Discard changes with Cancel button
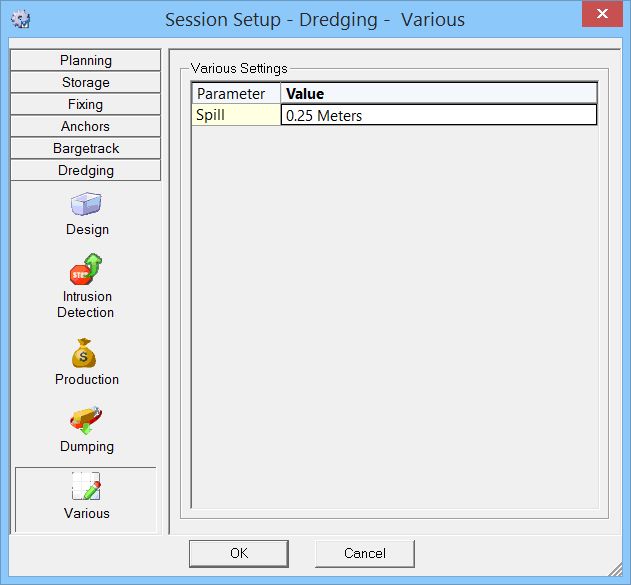 (x=365, y=554)
